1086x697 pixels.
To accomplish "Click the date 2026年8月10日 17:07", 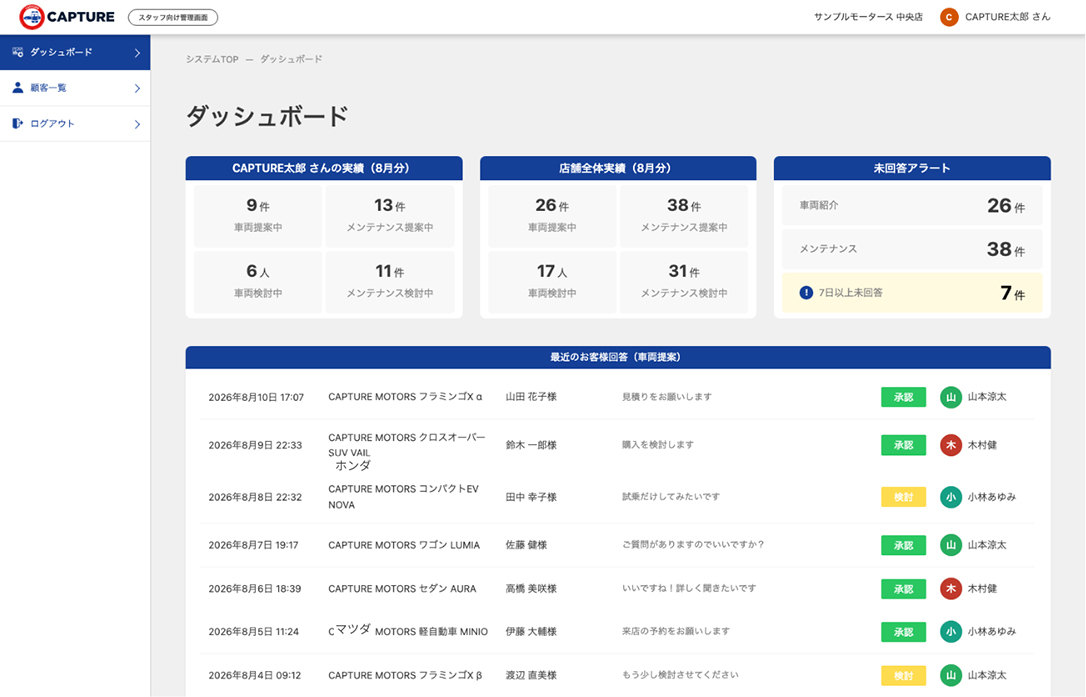I will (x=256, y=398).
